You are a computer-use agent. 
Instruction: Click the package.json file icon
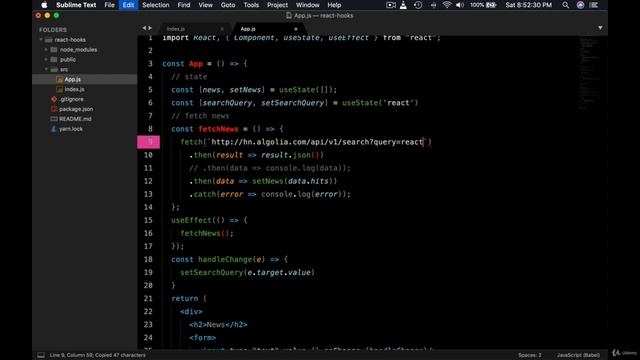coord(54,109)
